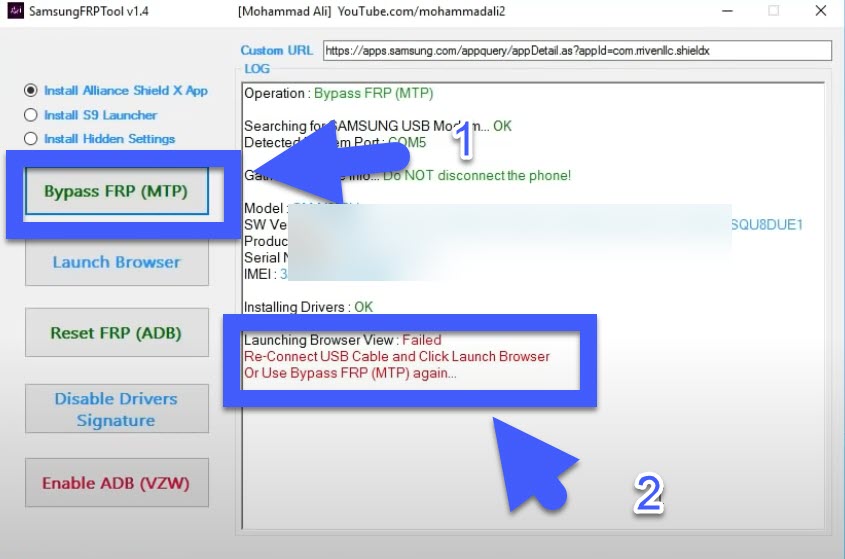Minimize the SamsungFRPTool window

[x=728, y=11]
